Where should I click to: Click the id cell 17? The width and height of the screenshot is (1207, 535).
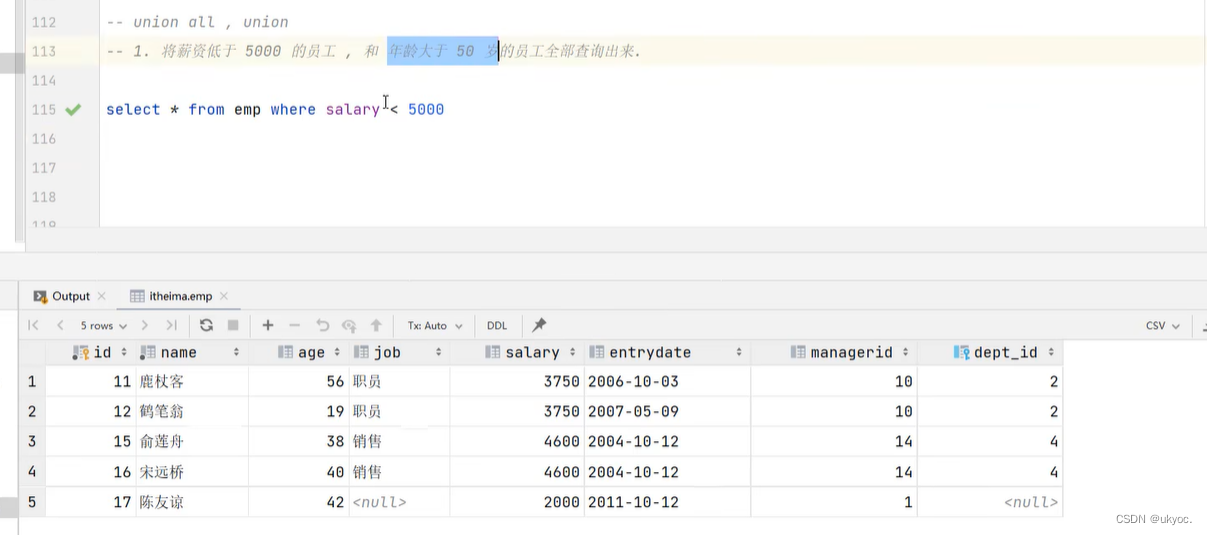[90, 502]
